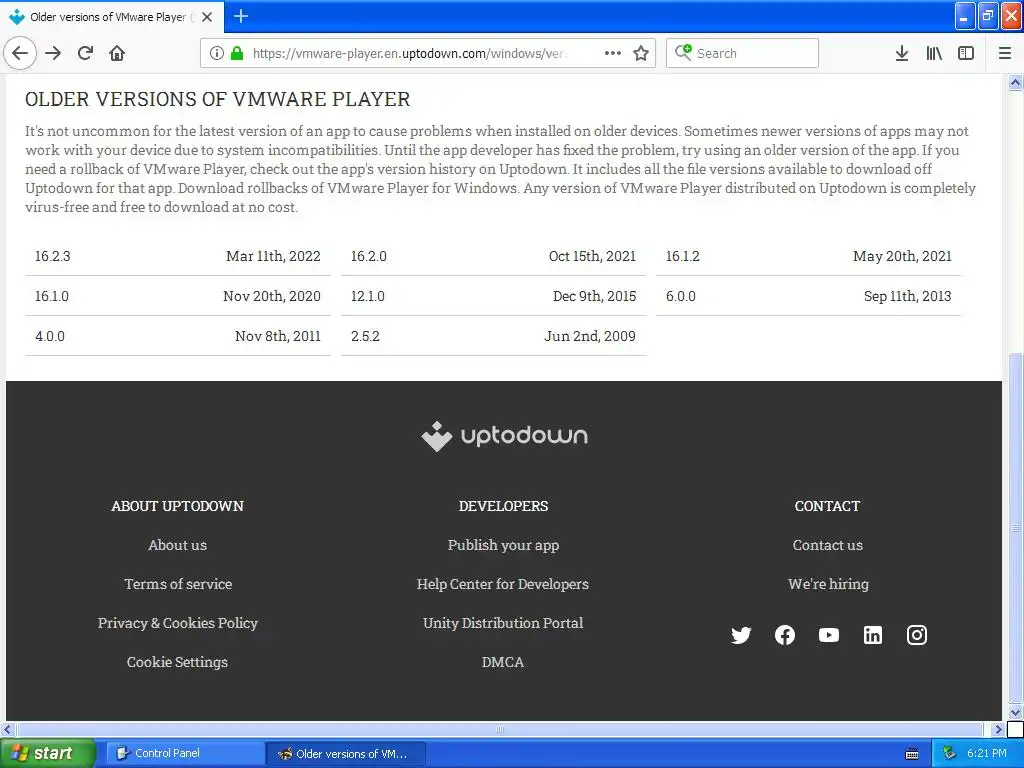This screenshot has height=768, width=1024.
Task: Open the Library bookmarks icon
Action: click(934, 53)
